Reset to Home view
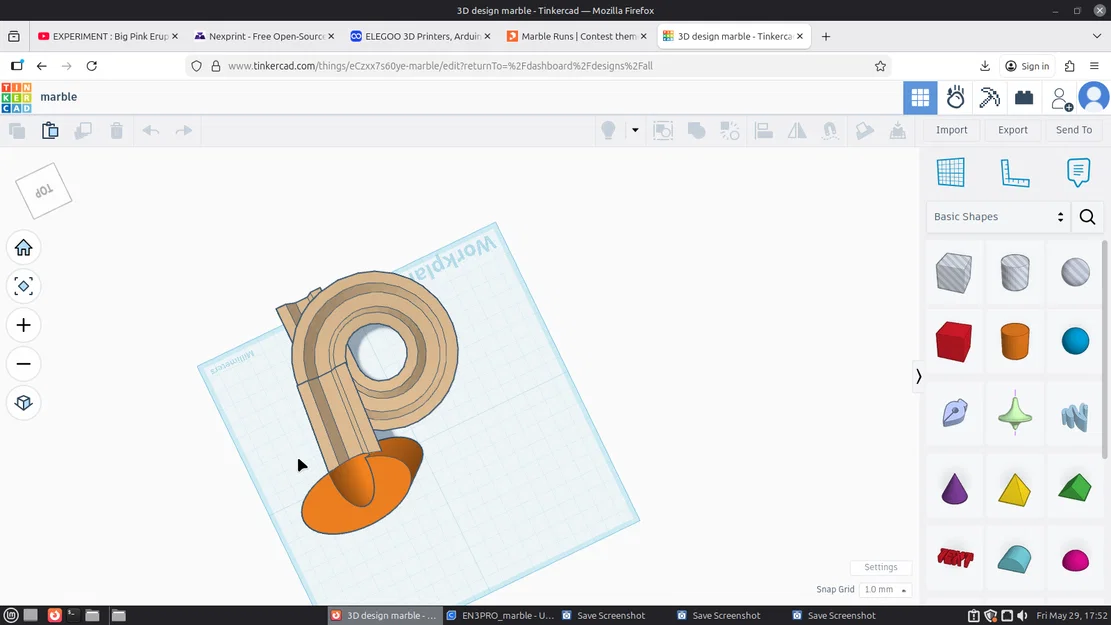1111x625 pixels. tap(23, 247)
